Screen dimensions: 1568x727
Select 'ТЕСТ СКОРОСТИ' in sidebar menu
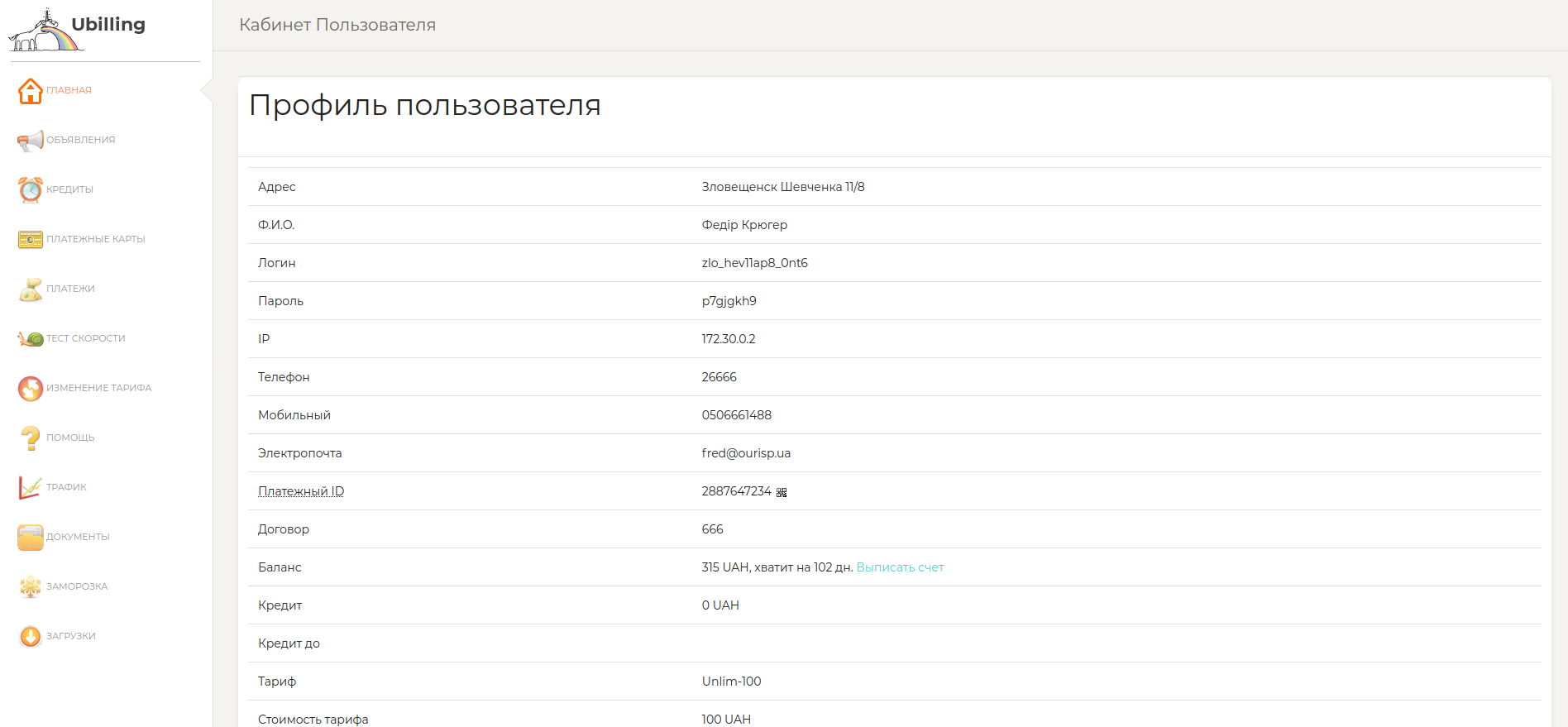86,338
